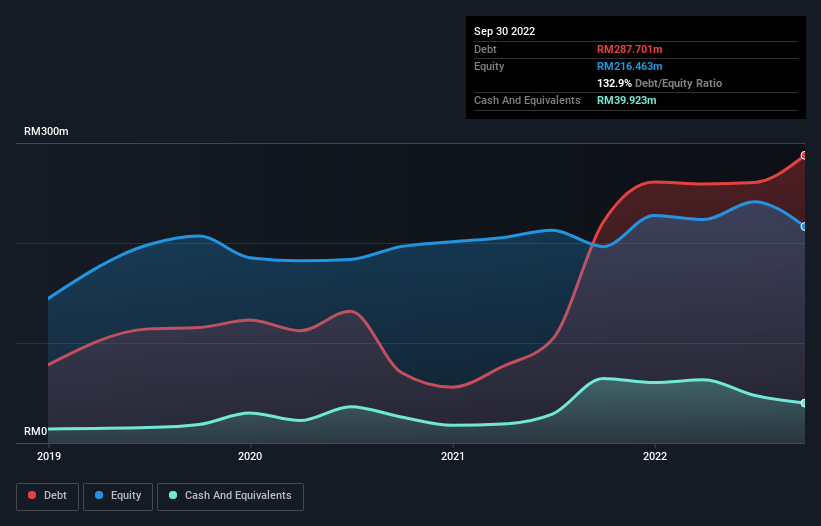
Task: Select the teal Cash endpoint marker
Action: tap(804, 403)
